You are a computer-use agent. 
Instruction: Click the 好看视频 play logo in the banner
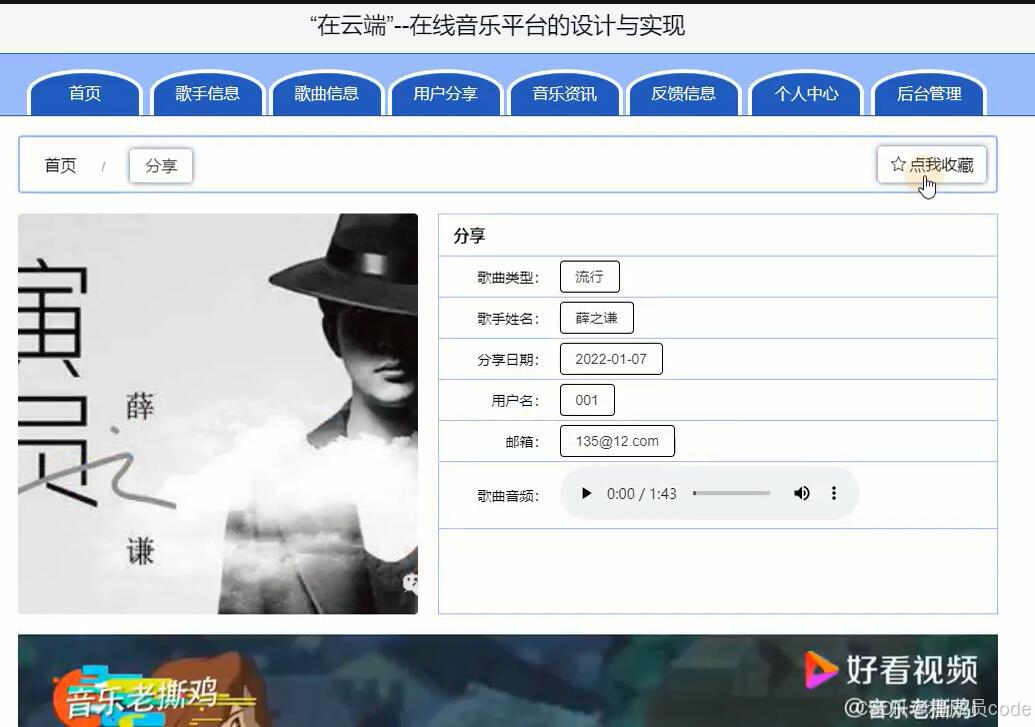pyautogui.click(x=819, y=670)
